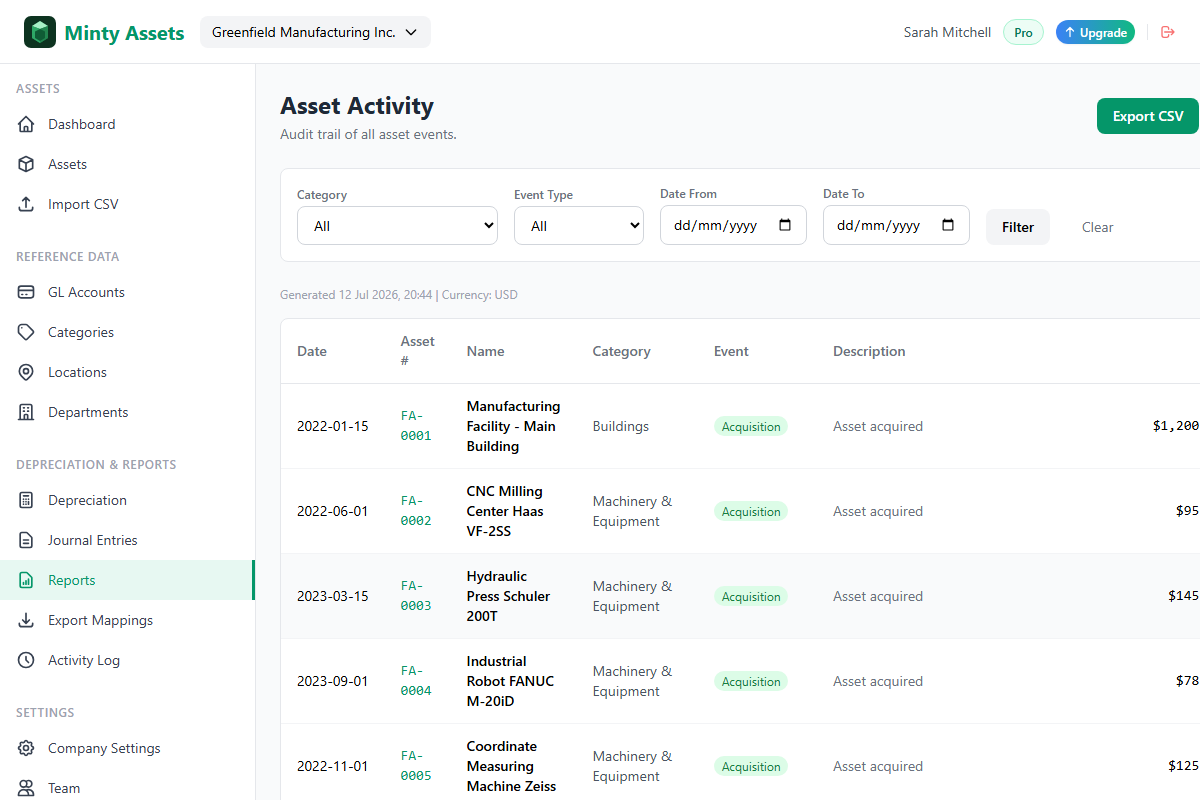
Task: Open the Greenfield Manufacturing Inc. company switcher
Action: click(315, 32)
